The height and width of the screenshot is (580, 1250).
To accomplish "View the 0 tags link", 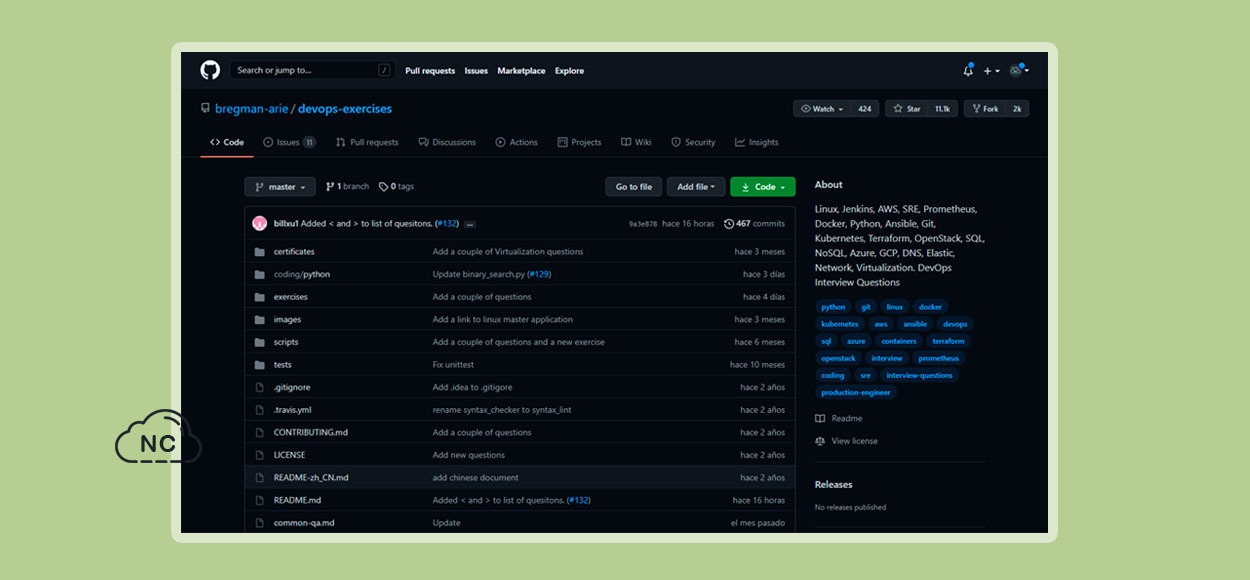I will [x=396, y=187].
